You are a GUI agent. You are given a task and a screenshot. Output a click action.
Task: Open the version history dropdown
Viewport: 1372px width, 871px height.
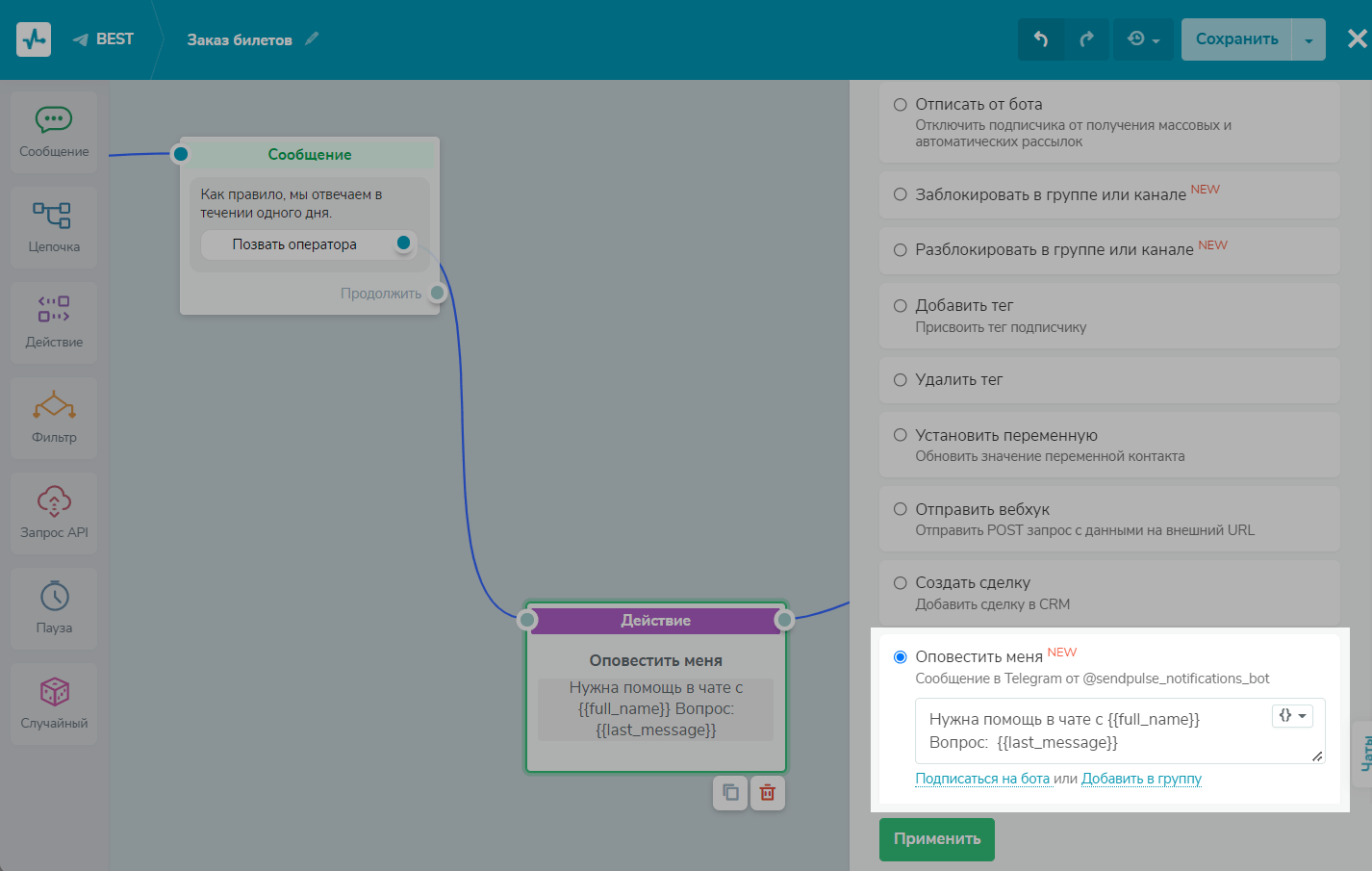point(1143,39)
